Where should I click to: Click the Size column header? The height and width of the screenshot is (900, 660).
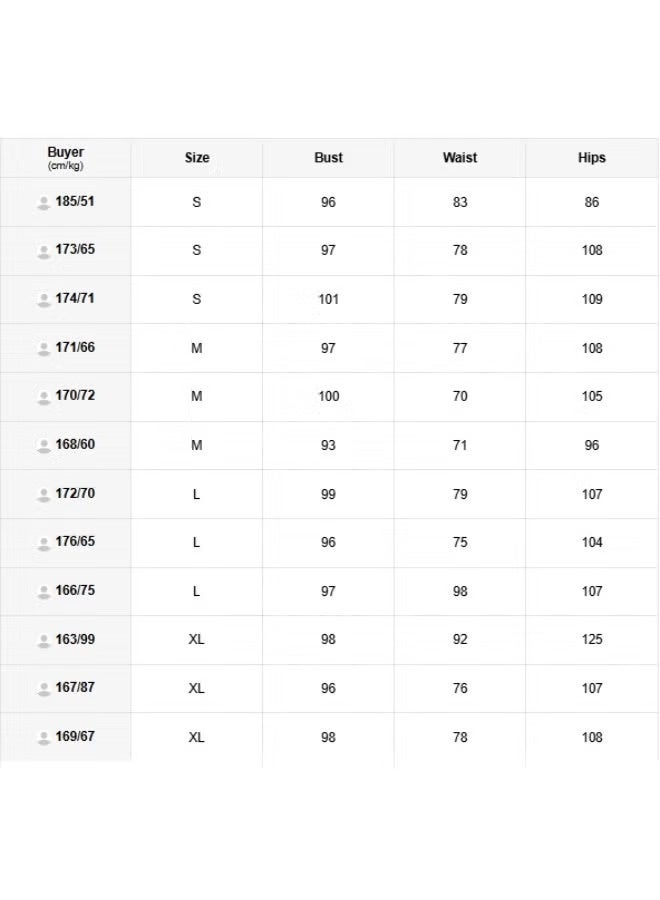197,157
